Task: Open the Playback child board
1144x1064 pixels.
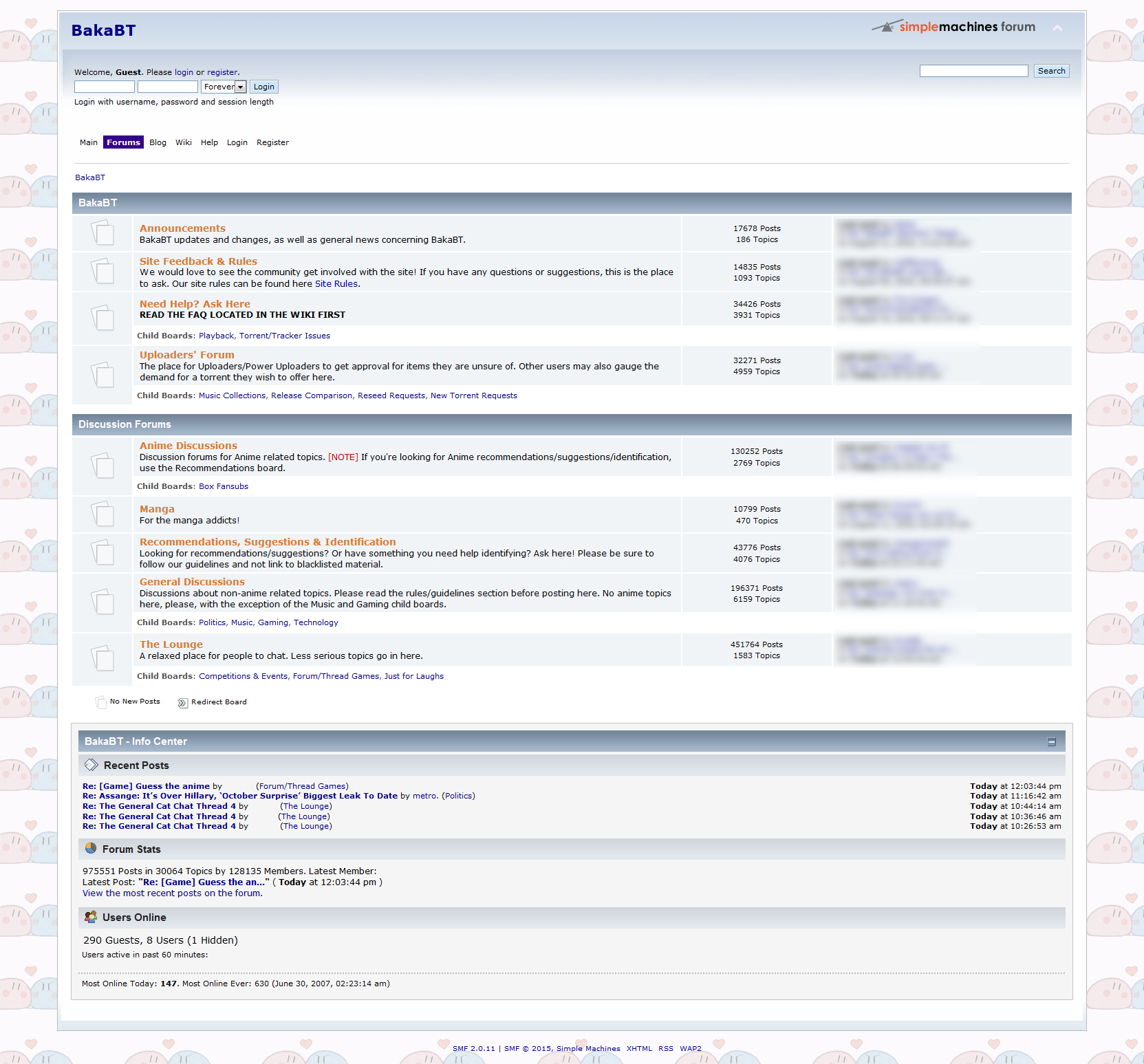Action: (216, 336)
